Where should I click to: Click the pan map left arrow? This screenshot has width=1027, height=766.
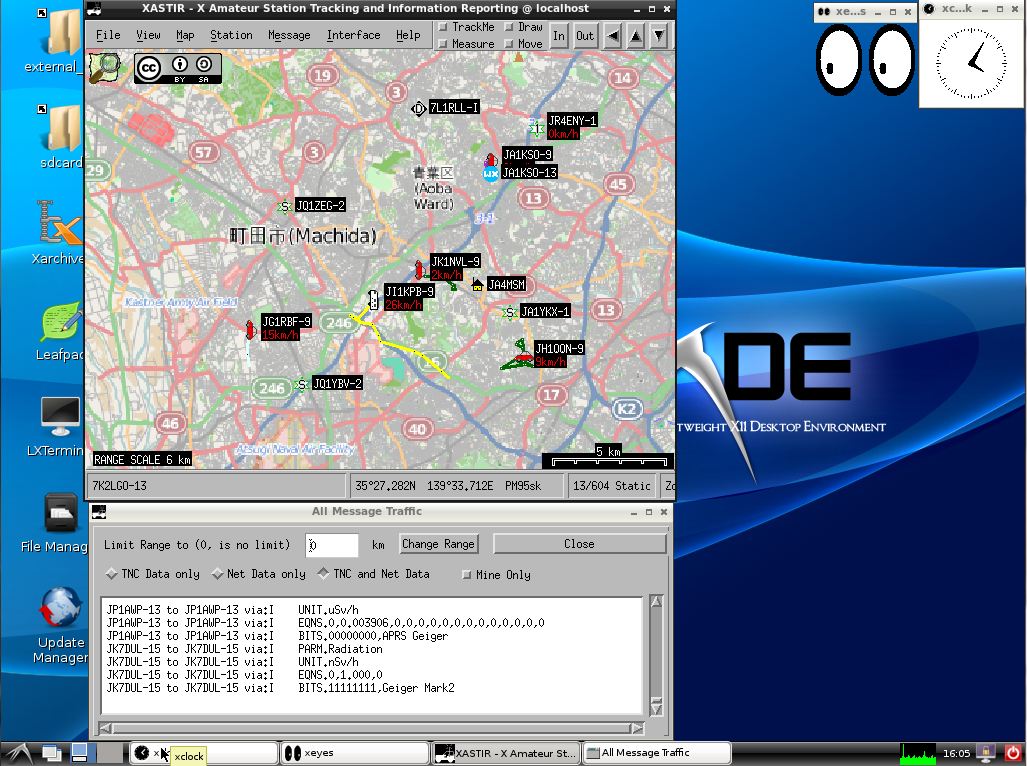pos(613,36)
